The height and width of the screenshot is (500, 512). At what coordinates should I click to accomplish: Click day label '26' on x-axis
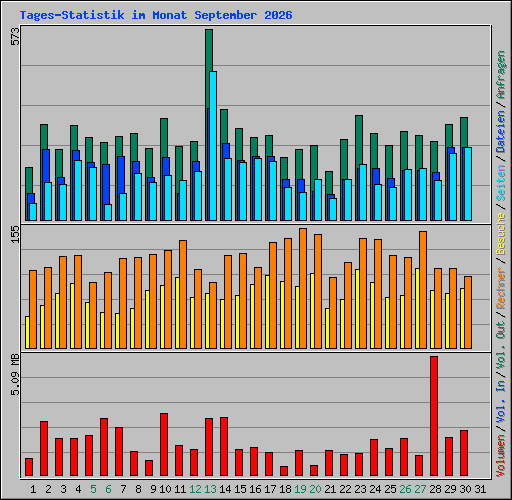tap(405, 489)
